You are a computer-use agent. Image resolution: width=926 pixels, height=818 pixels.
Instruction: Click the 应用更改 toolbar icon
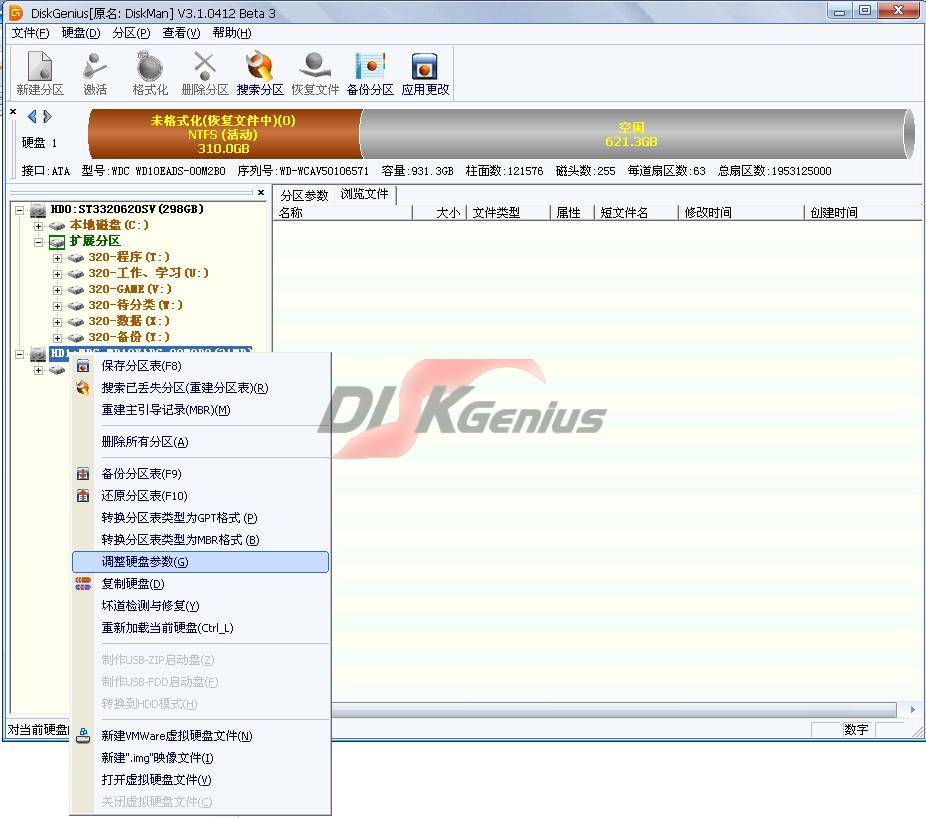(425, 66)
